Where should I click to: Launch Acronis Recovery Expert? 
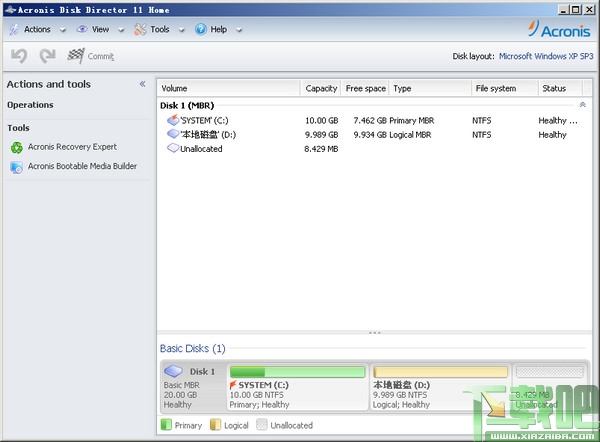pyautogui.click(x=72, y=147)
